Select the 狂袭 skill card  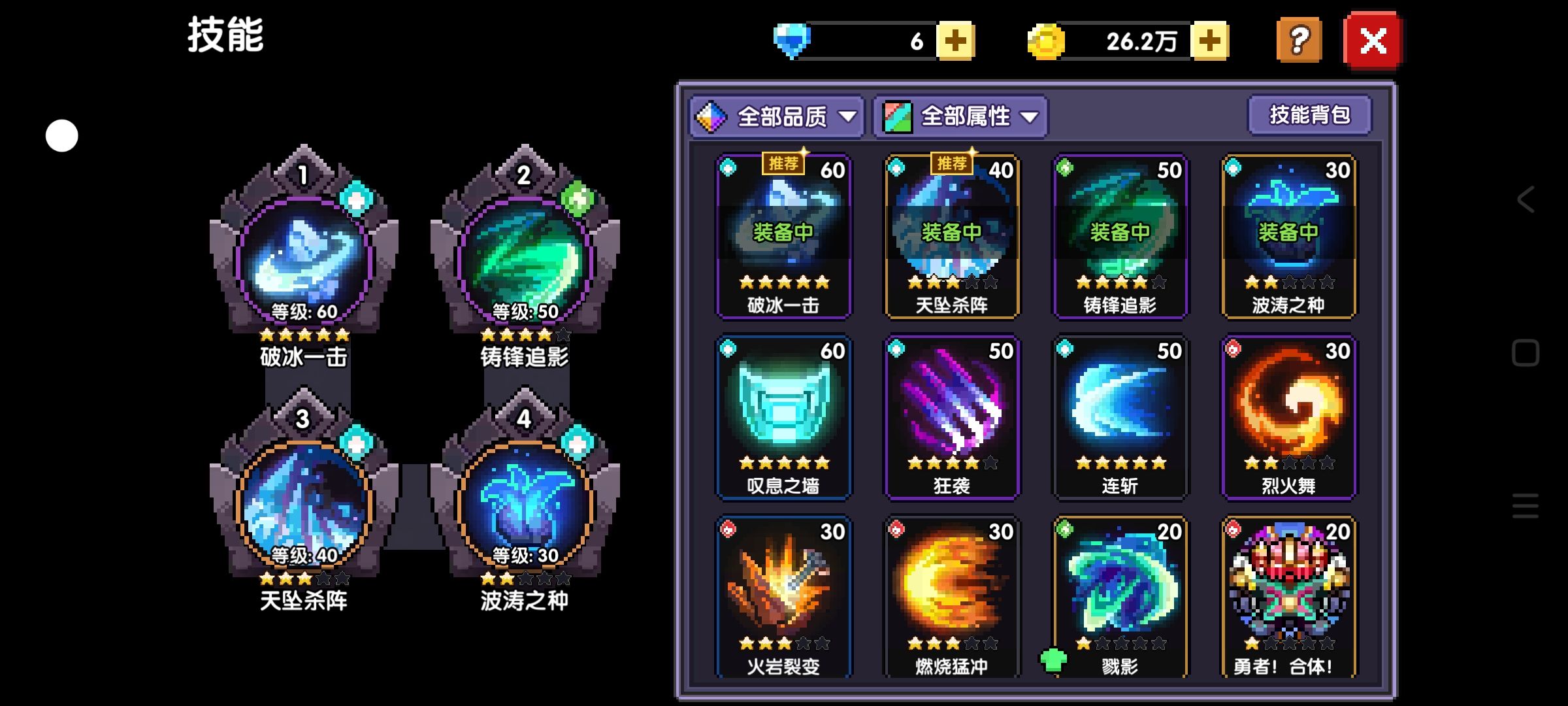(952, 418)
